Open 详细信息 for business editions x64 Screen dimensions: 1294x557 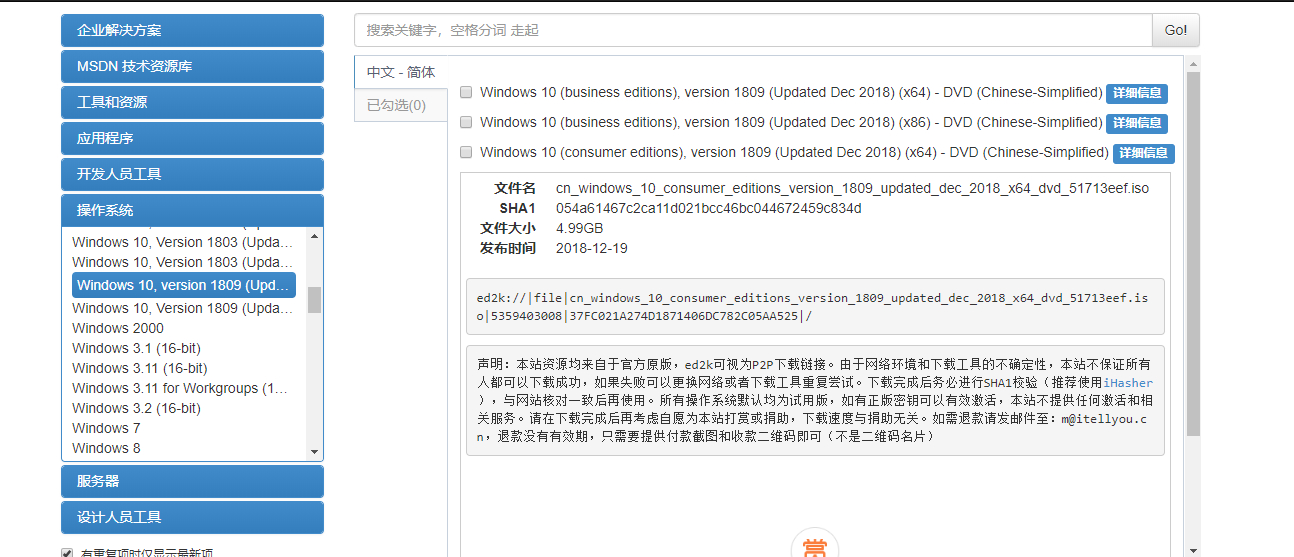tap(1137, 93)
